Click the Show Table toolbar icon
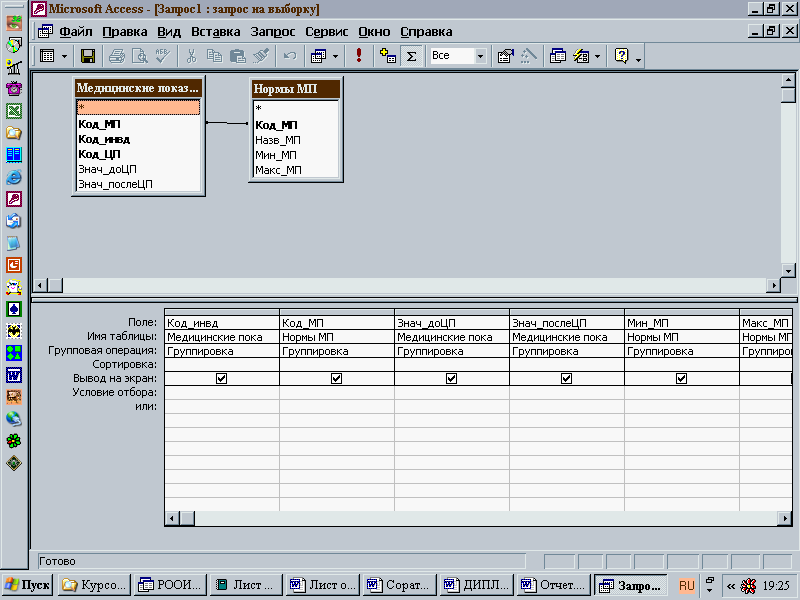The width and height of the screenshot is (800, 600). click(x=389, y=56)
